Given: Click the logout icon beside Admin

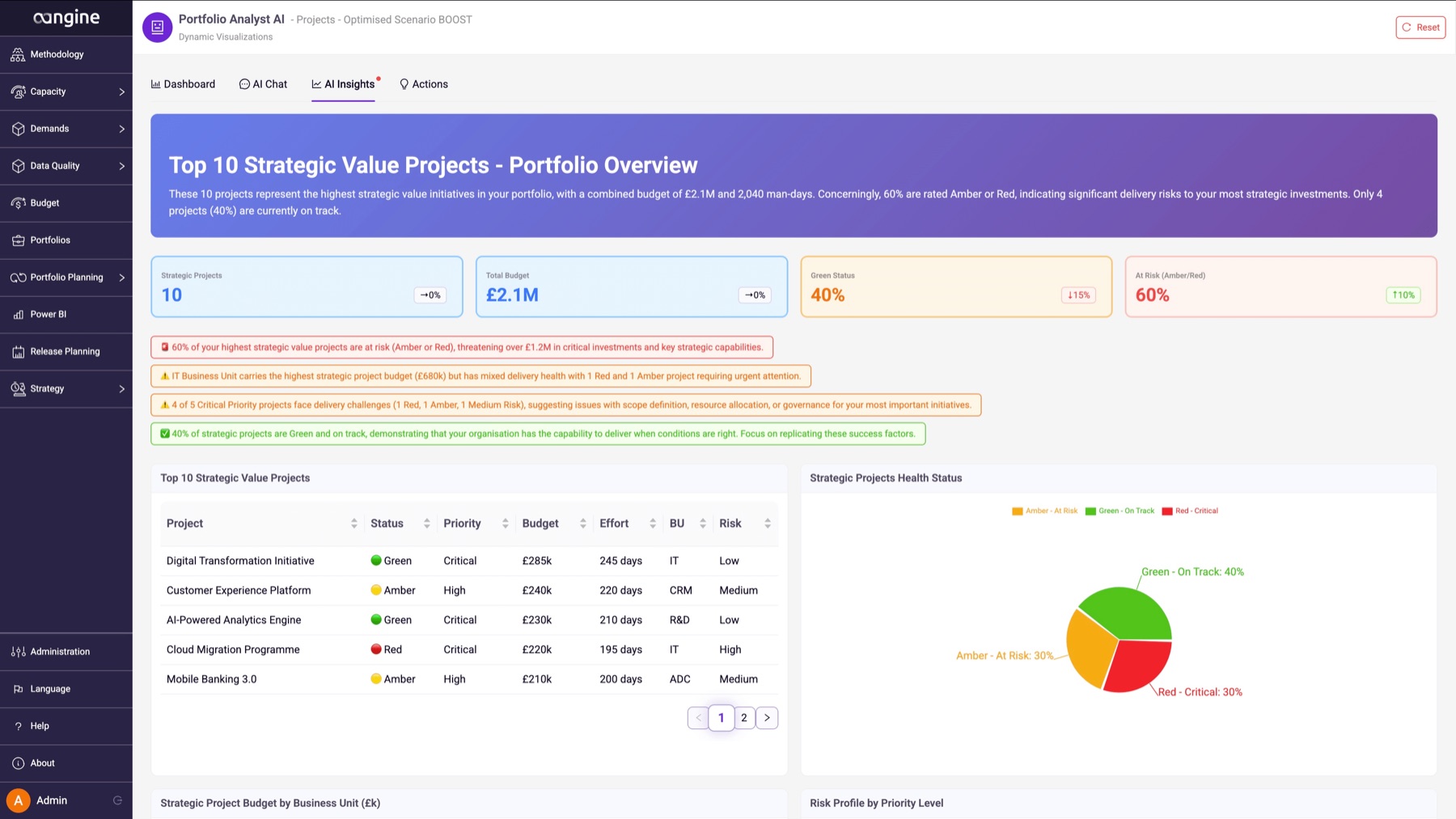Looking at the screenshot, I should click(x=117, y=800).
